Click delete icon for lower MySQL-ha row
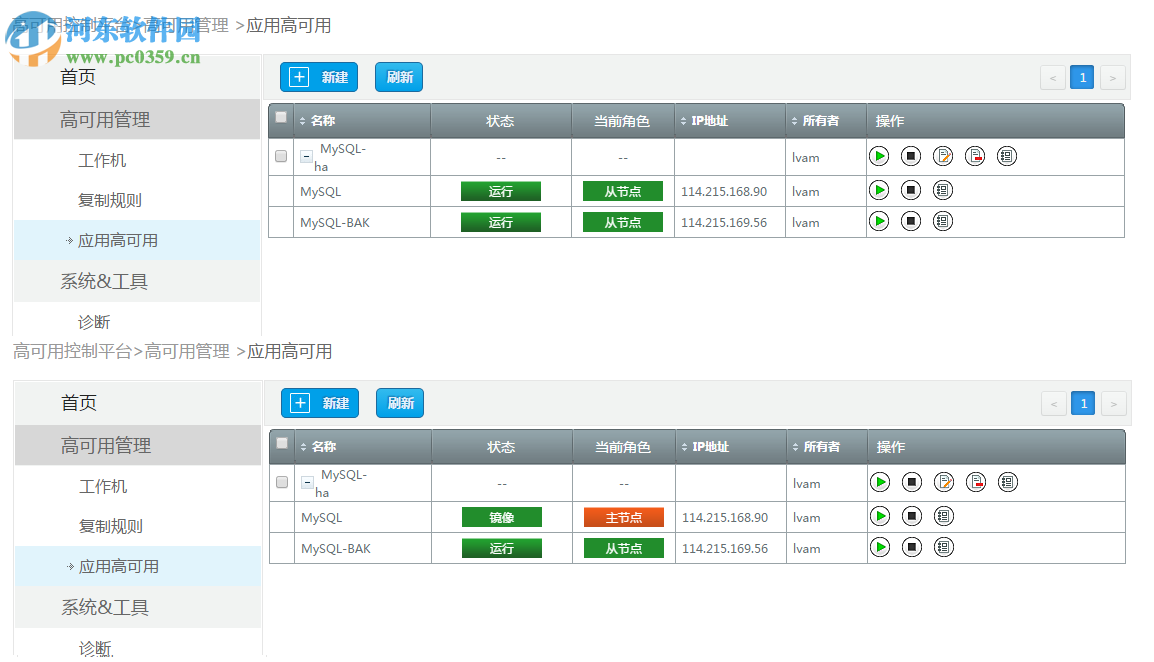 point(976,482)
